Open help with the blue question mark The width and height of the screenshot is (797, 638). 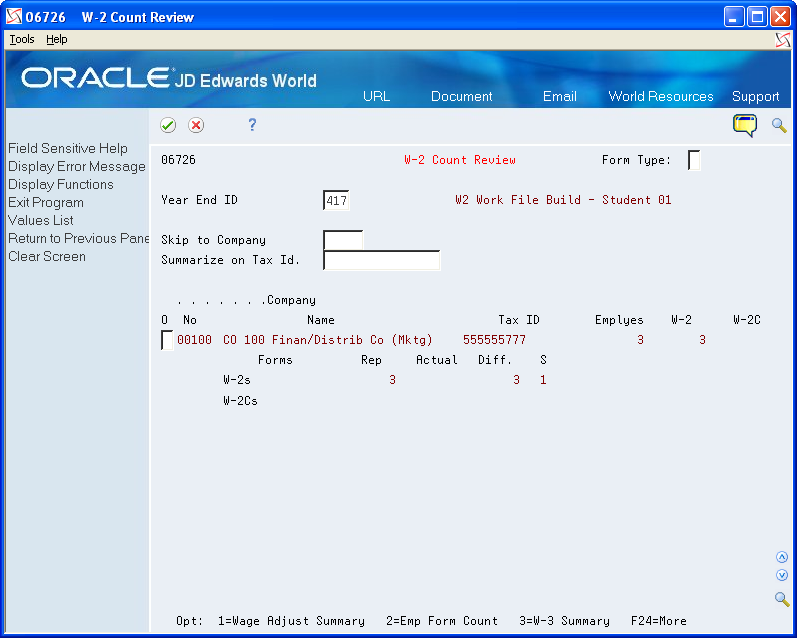point(252,125)
